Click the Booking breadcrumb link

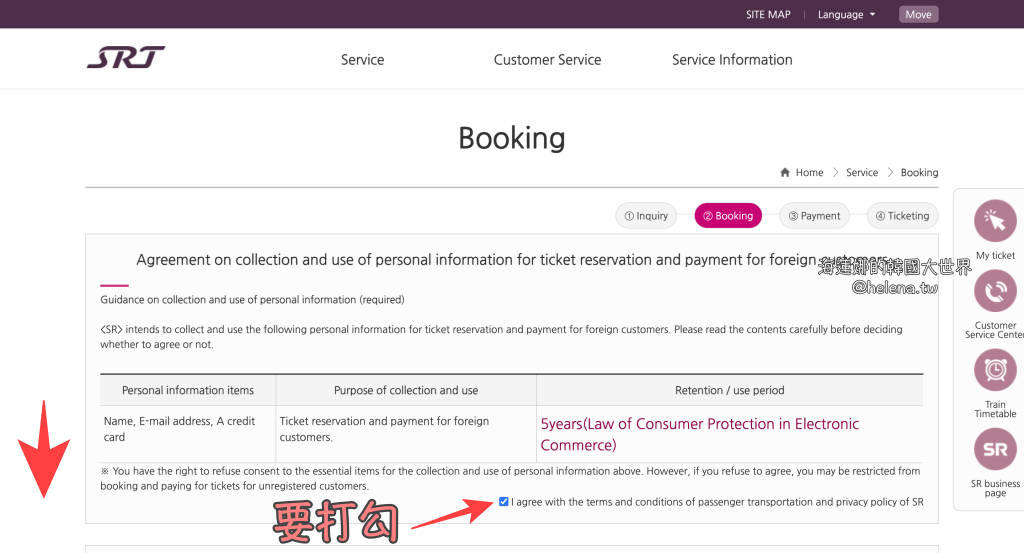[919, 173]
